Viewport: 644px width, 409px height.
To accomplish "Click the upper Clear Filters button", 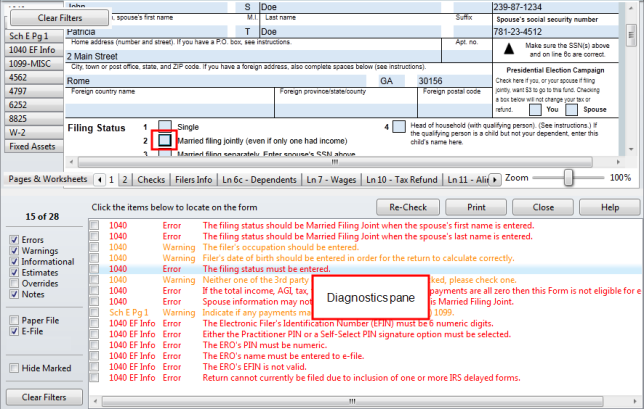I will pos(60,18).
